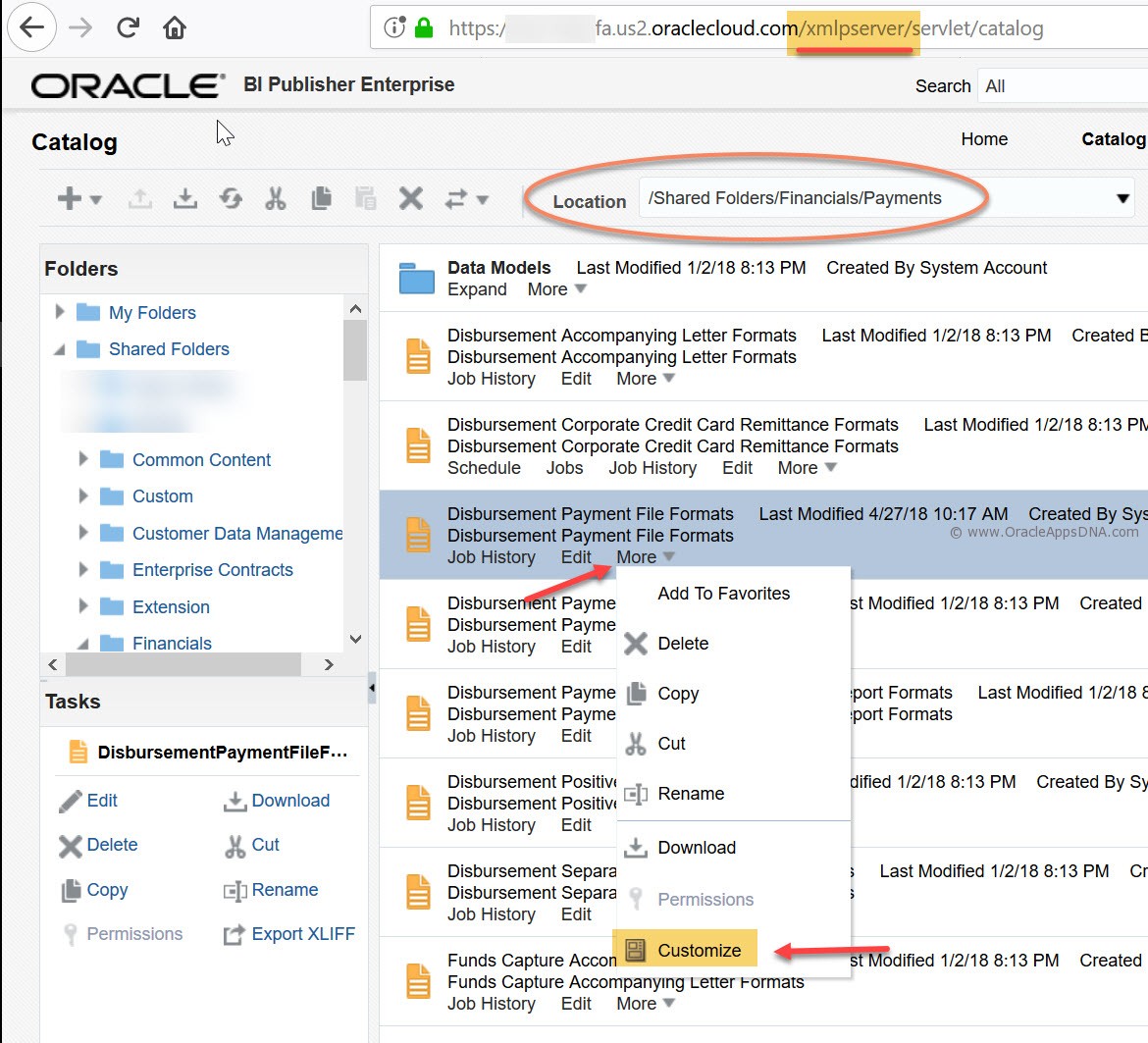This screenshot has width=1148, height=1043.
Task: Click Jobs for Corporate Credit Card Remittance
Action: tap(564, 468)
